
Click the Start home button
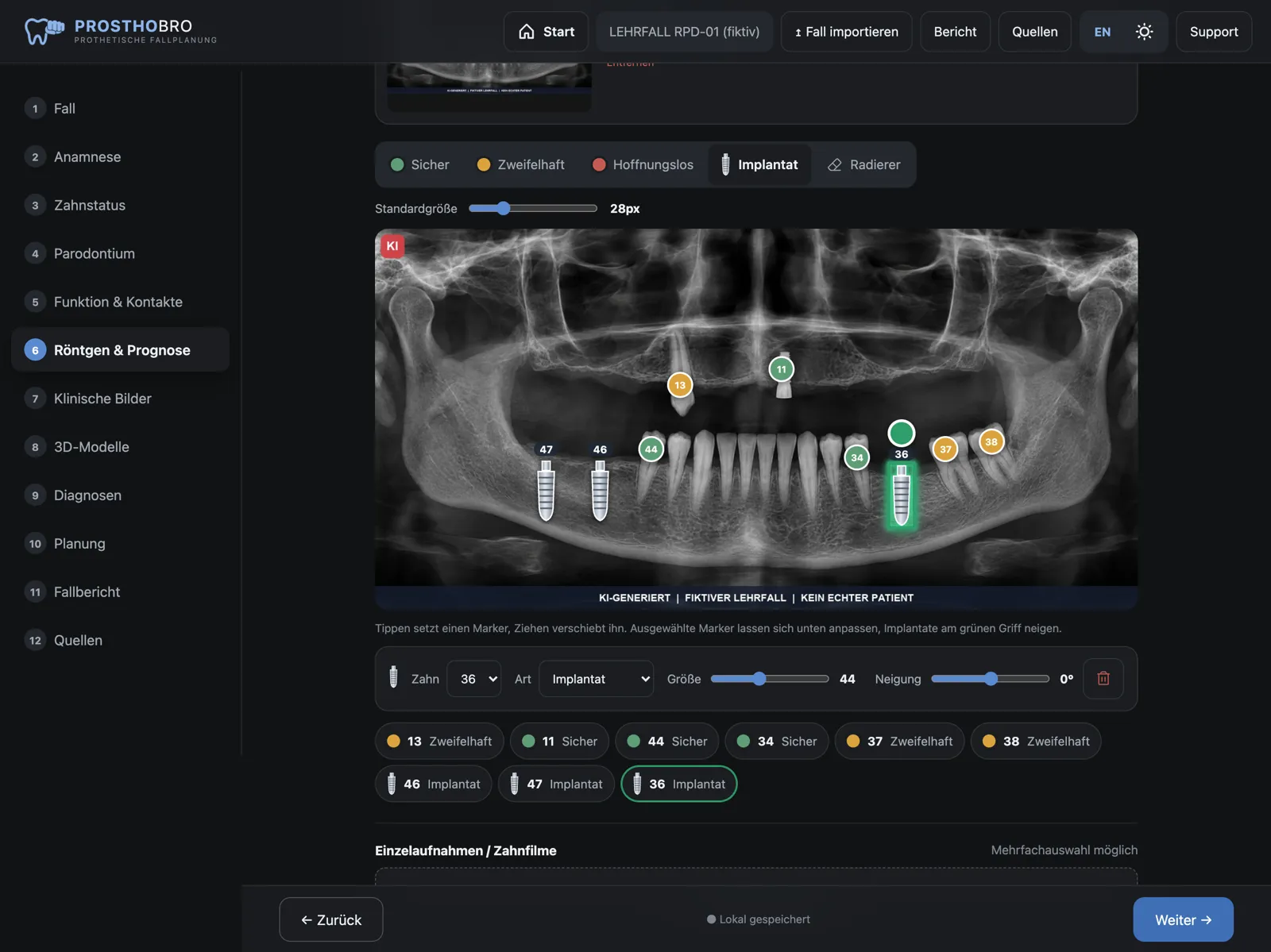546,32
